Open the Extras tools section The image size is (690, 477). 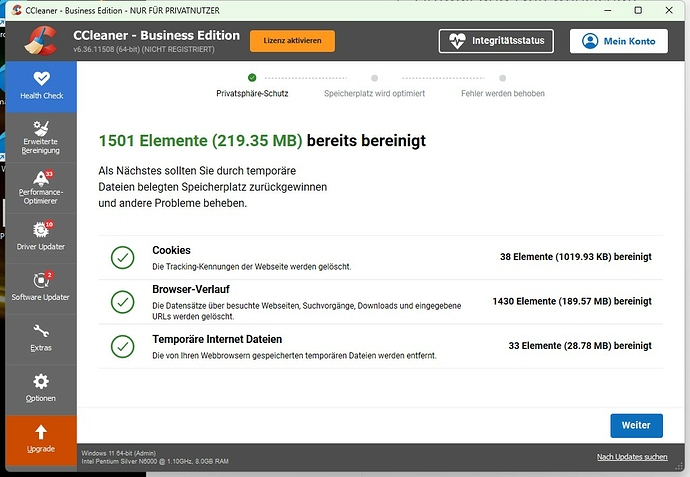pyautogui.click(x=41, y=339)
